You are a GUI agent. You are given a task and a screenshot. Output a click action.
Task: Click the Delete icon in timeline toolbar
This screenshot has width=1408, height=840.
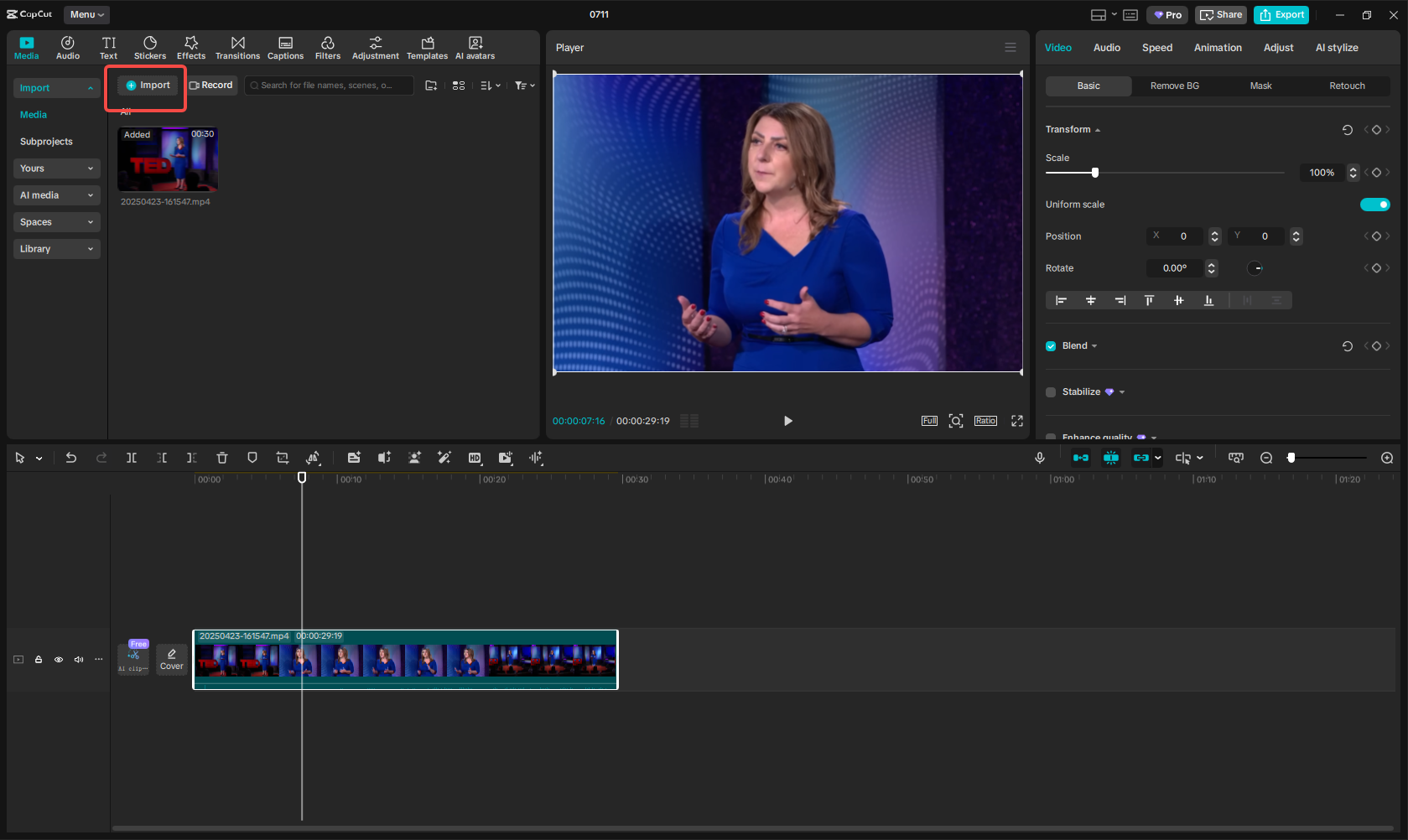222,458
